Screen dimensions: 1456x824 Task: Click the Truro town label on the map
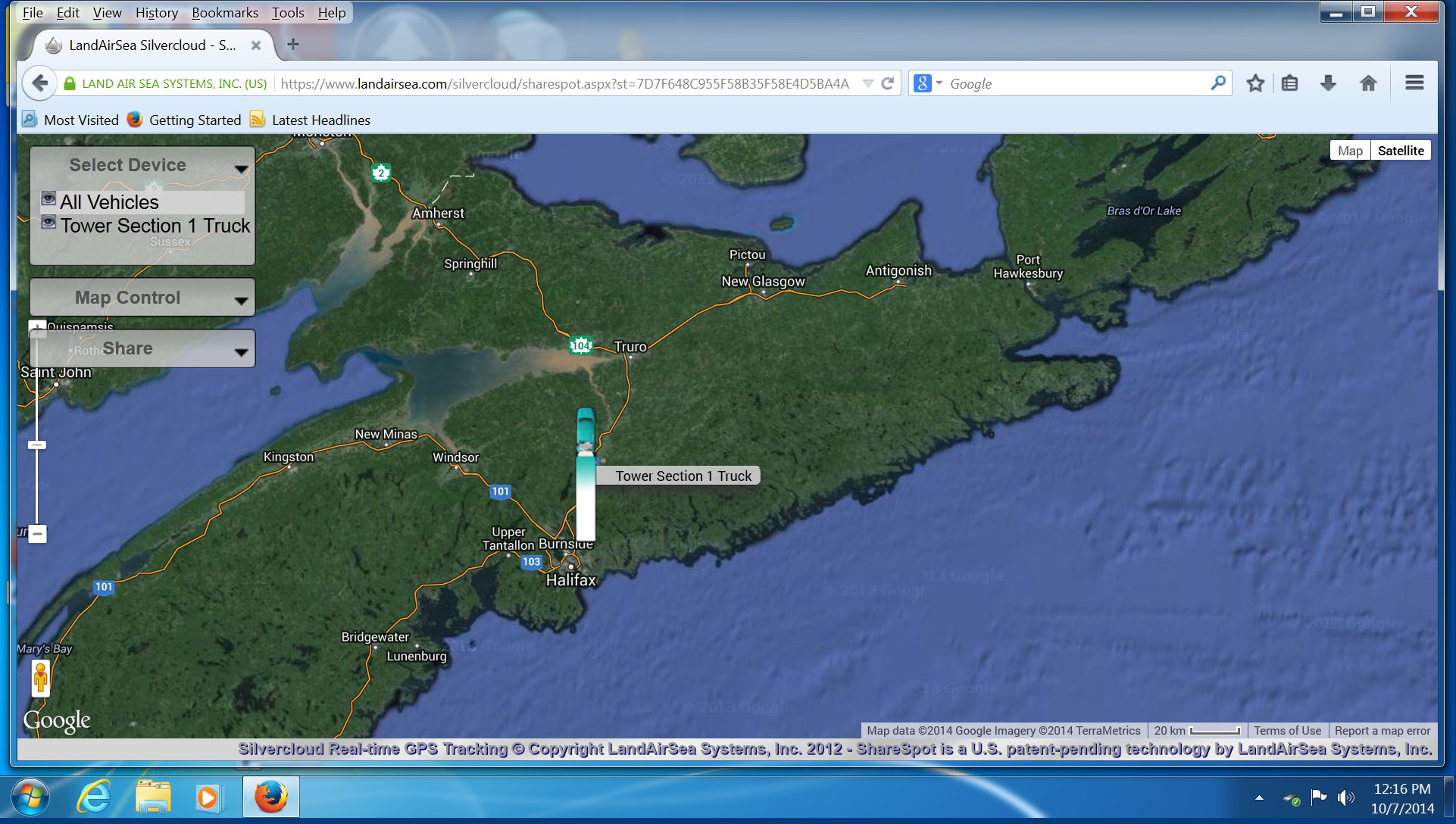click(x=630, y=347)
